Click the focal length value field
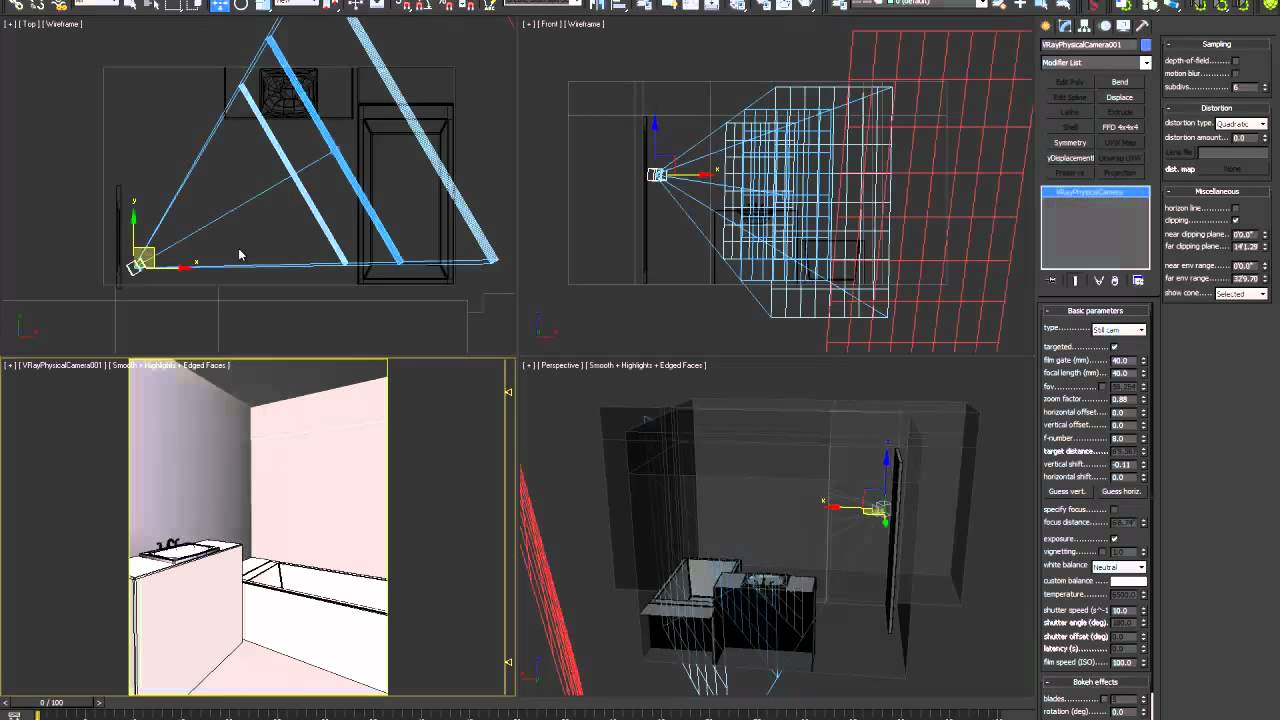The image size is (1280, 720). (x=1124, y=373)
